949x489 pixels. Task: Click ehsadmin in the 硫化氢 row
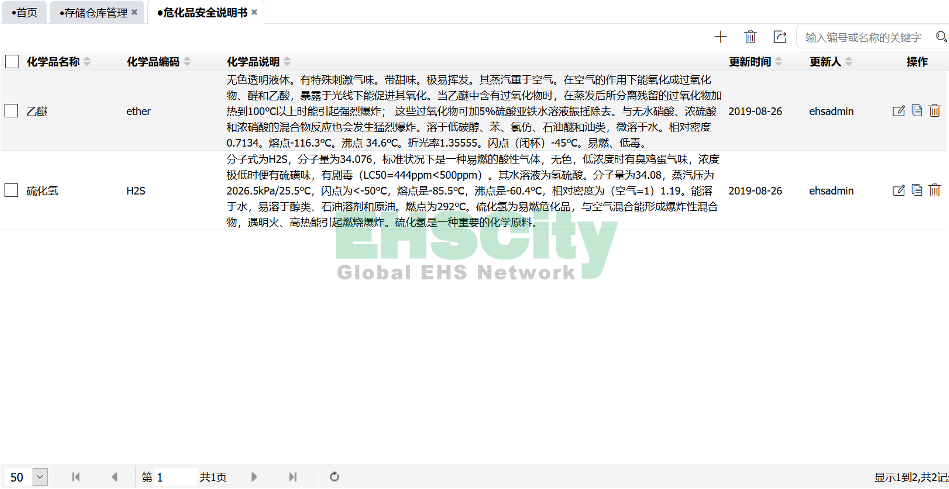pyautogui.click(x=832, y=191)
